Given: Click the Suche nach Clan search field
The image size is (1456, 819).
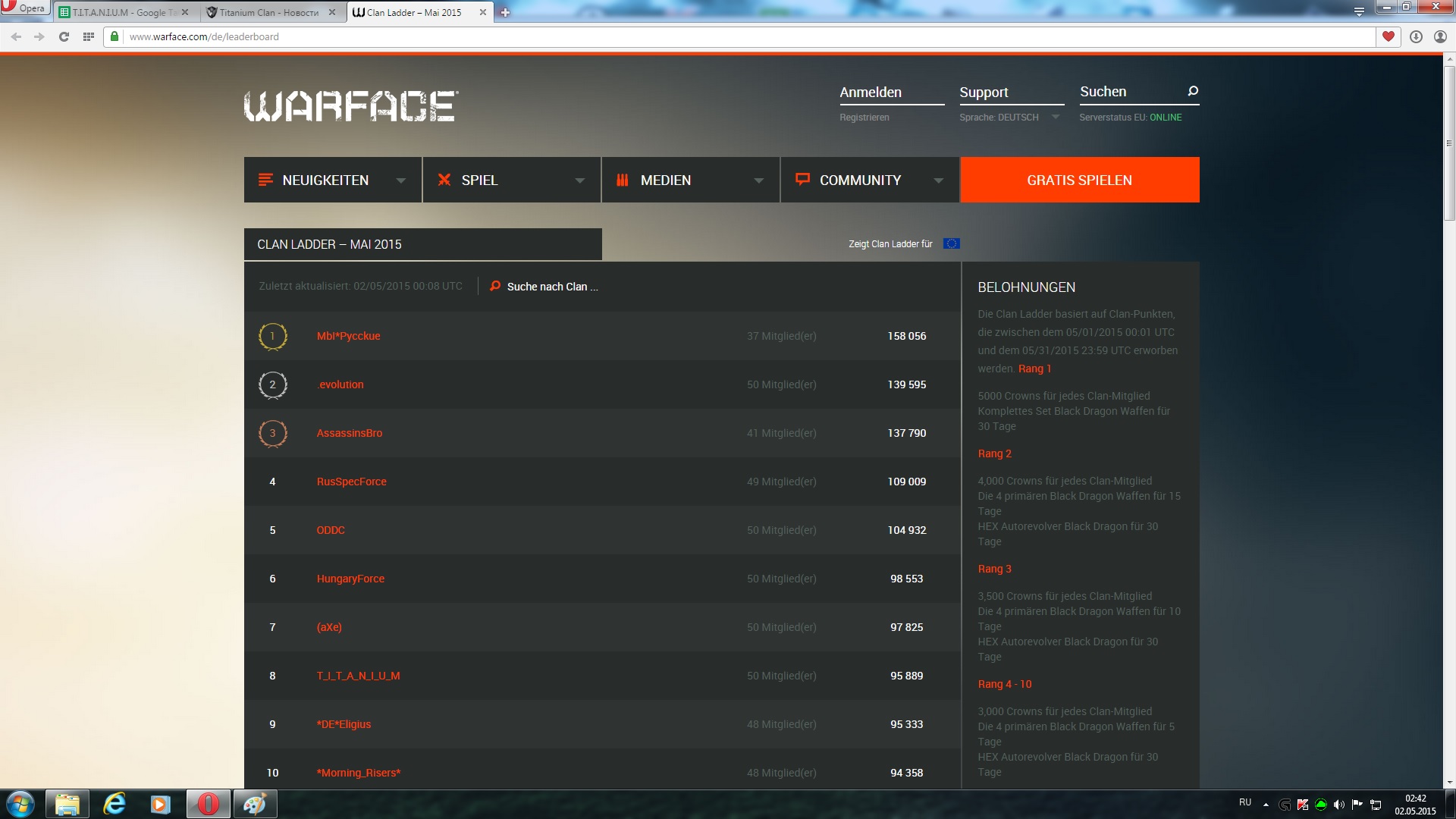Looking at the screenshot, I should [x=552, y=287].
